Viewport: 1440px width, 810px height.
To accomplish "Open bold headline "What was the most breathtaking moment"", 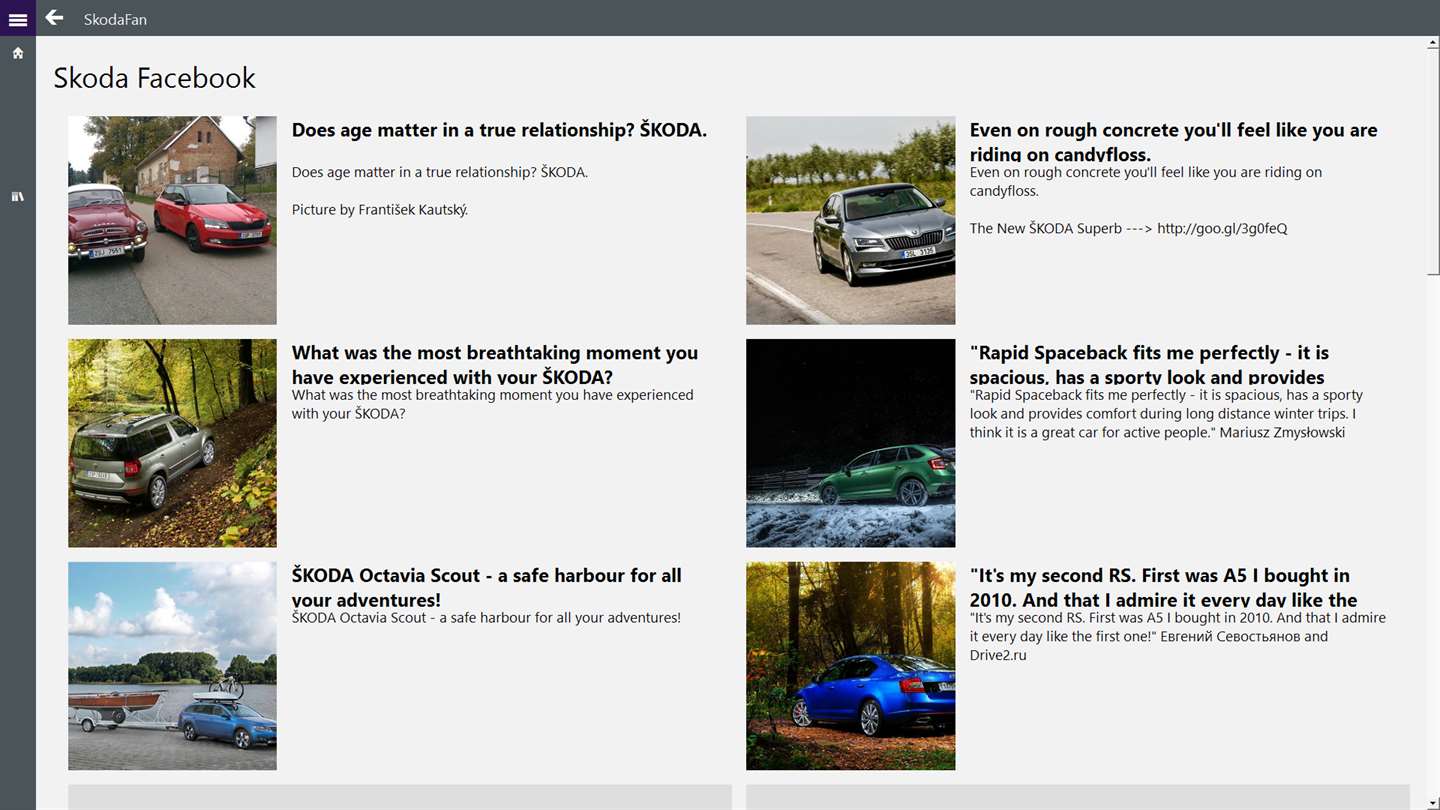I will click(x=495, y=364).
